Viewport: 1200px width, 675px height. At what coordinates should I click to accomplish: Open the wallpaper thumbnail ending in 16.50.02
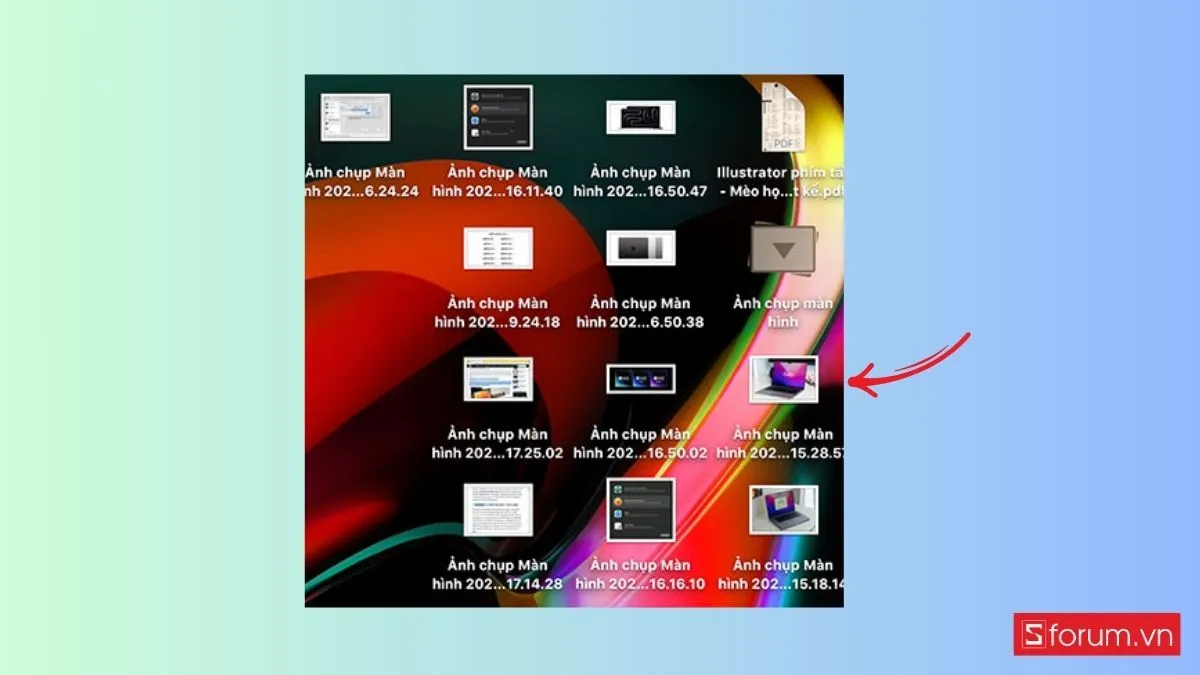pos(640,377)
